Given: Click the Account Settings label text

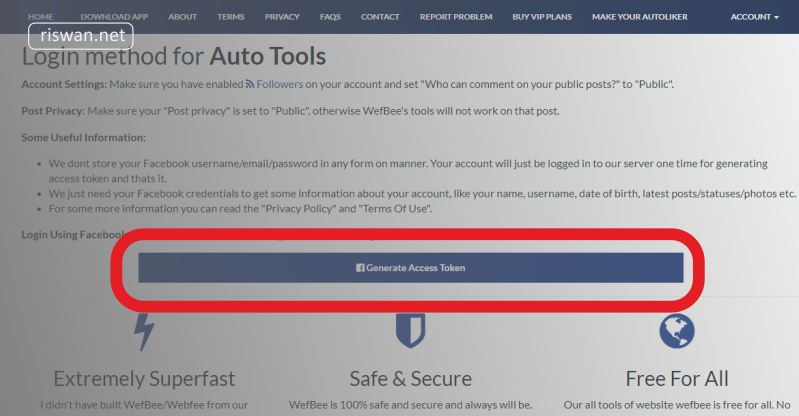Looking at the screenshot, I should (x=64, y=84).
